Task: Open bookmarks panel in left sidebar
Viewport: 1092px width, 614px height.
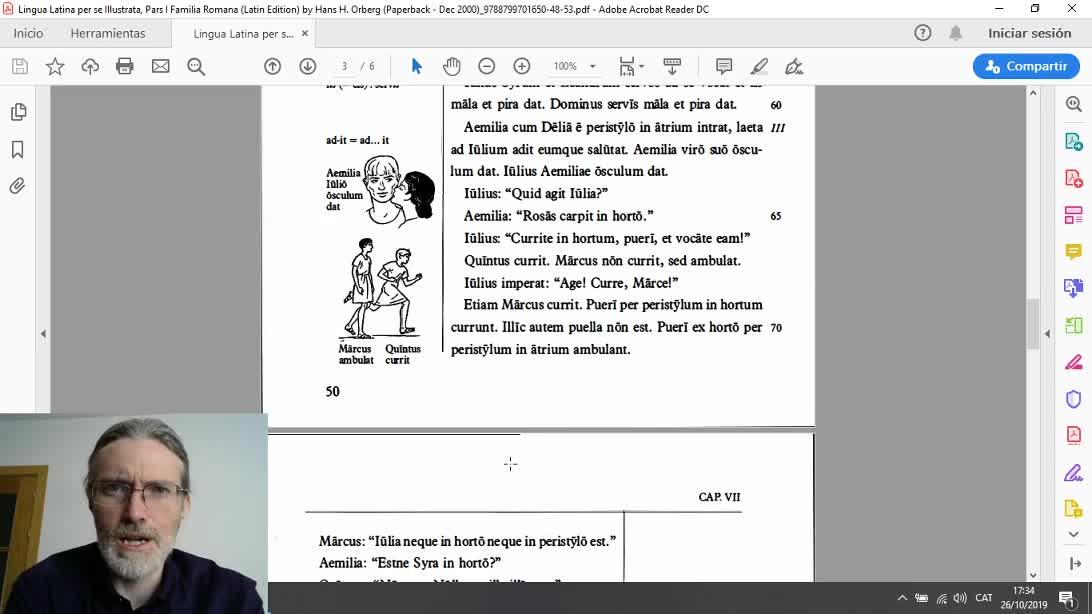Action: [18, 149]
